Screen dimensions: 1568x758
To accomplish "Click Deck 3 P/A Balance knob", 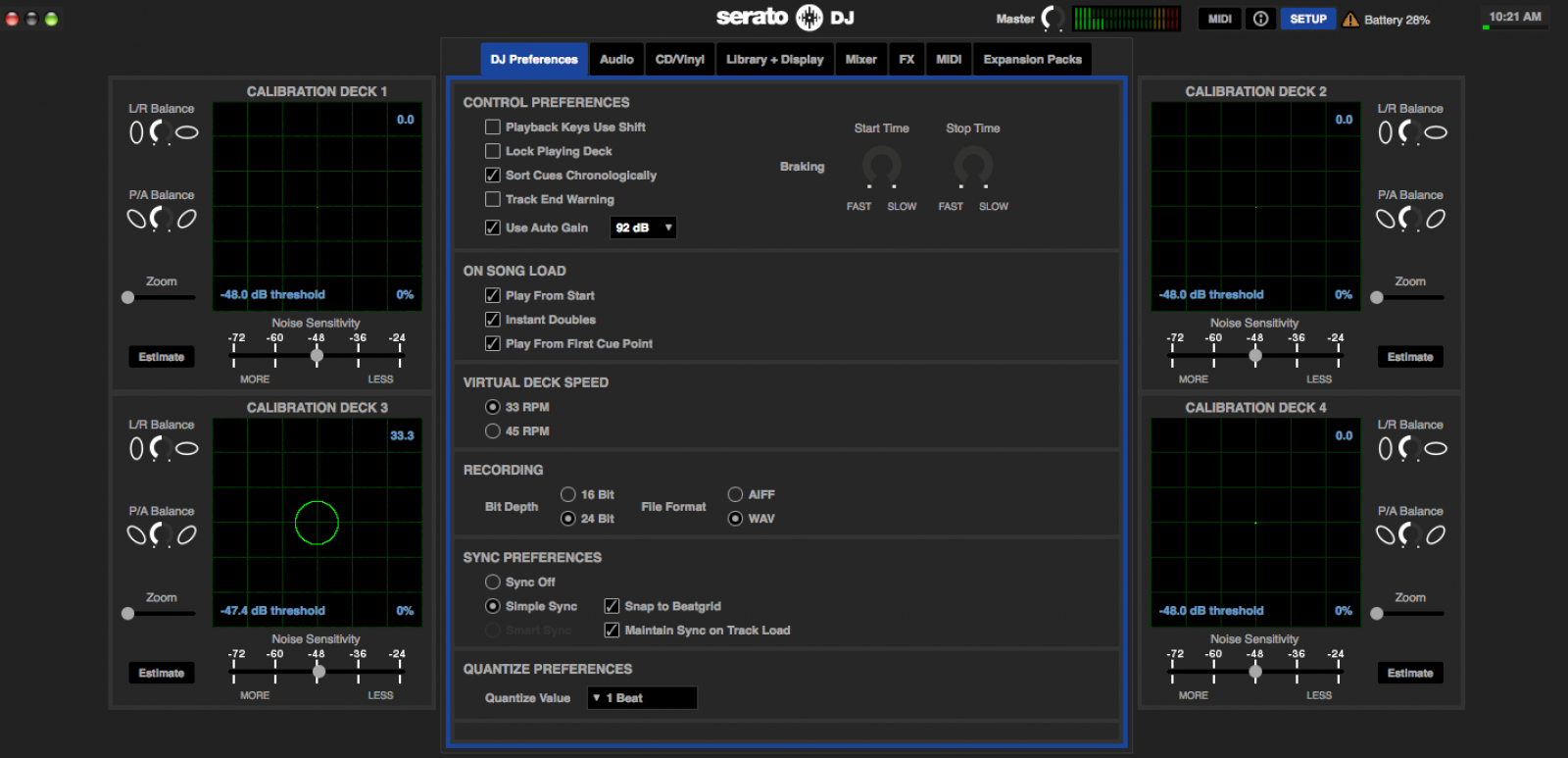I will 158,534.
